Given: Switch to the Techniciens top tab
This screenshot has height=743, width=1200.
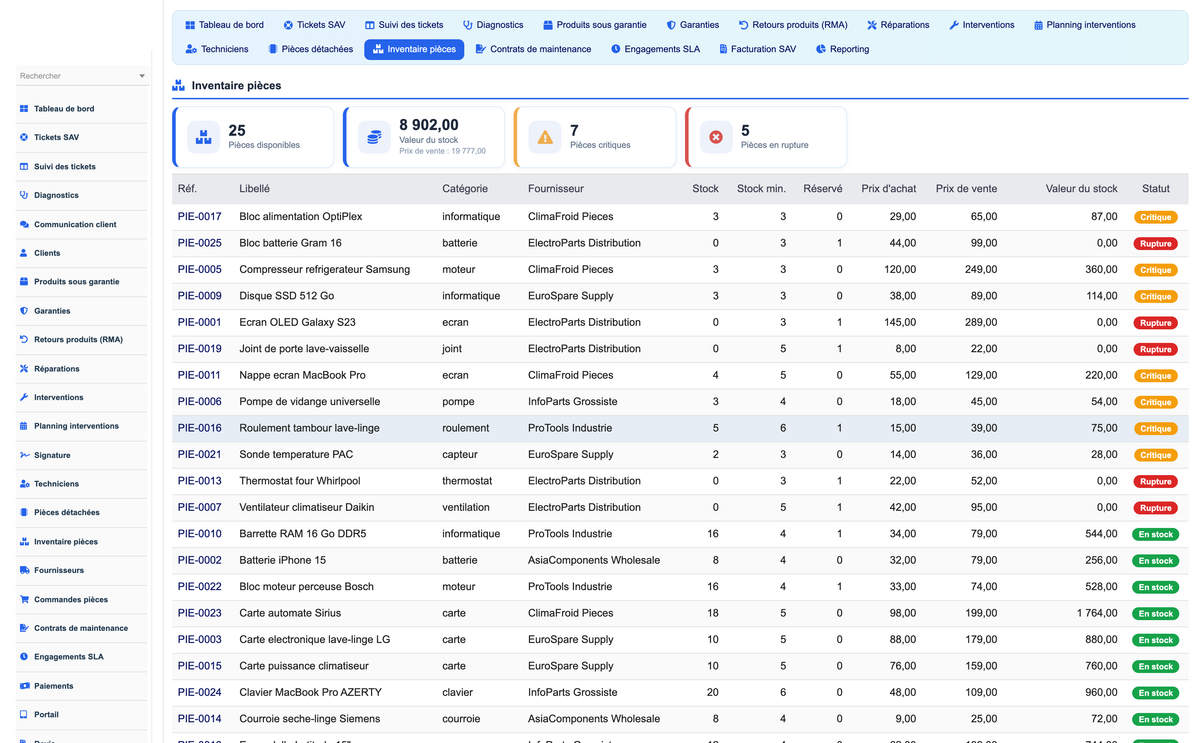Looking at the screenshot, I should click(x=217, y=49).
